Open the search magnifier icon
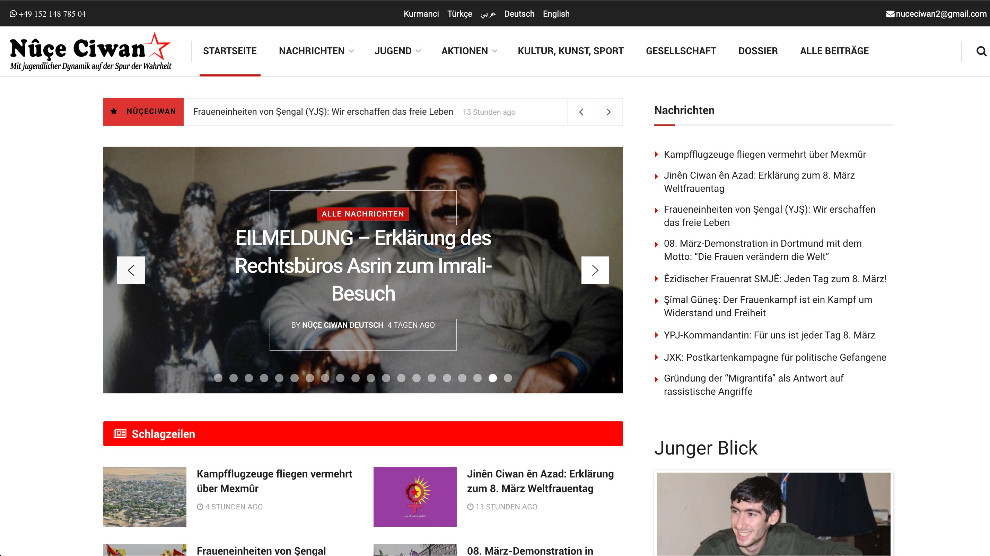This screenshot has height=556, width=990. tap(981, 51)
